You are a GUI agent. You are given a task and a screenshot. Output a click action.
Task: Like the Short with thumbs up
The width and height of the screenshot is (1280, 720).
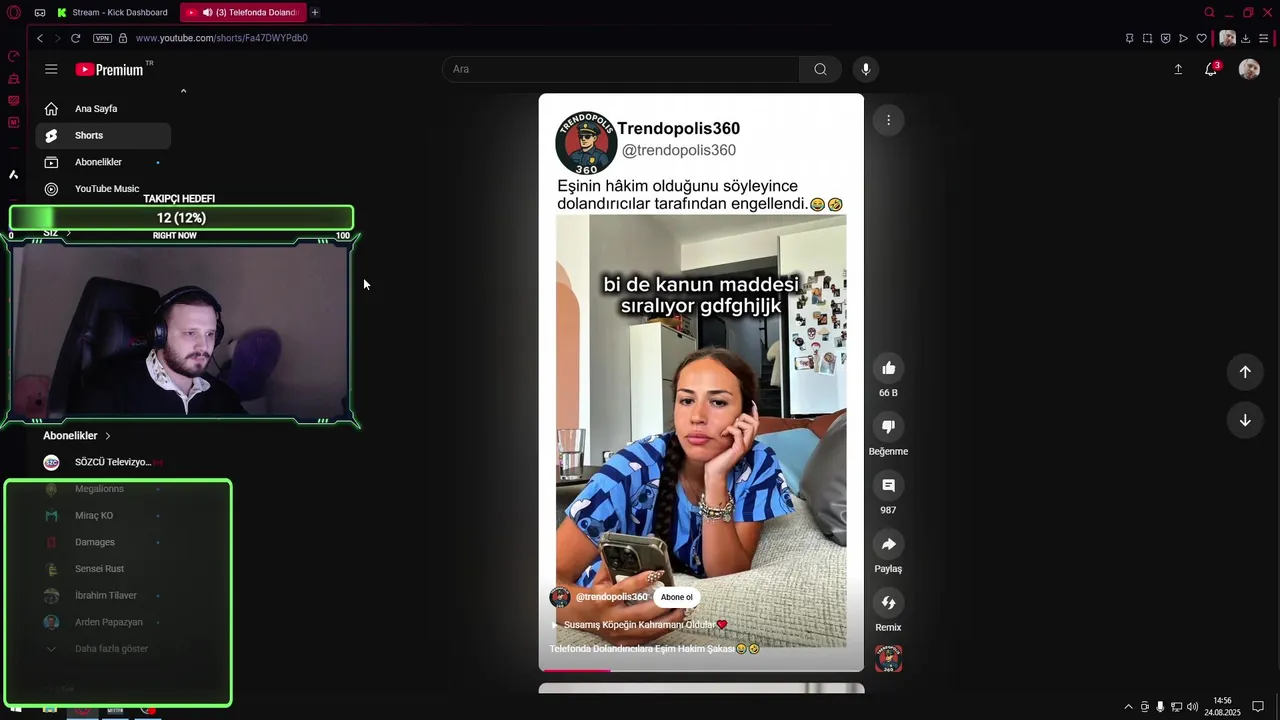[888, 368]
